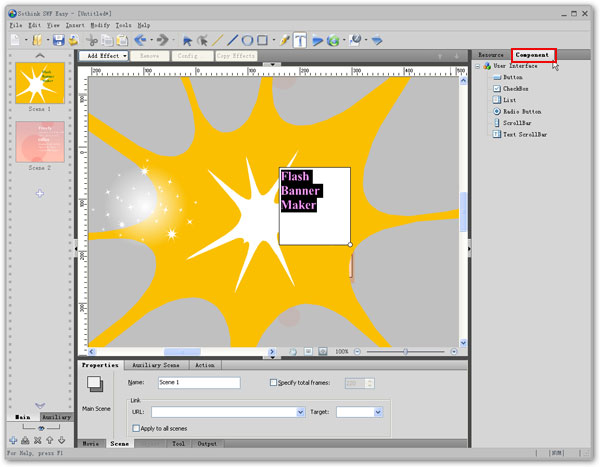Click the move scene down arrow icon
Screen dimensions: 600x467
click(61, 440)
